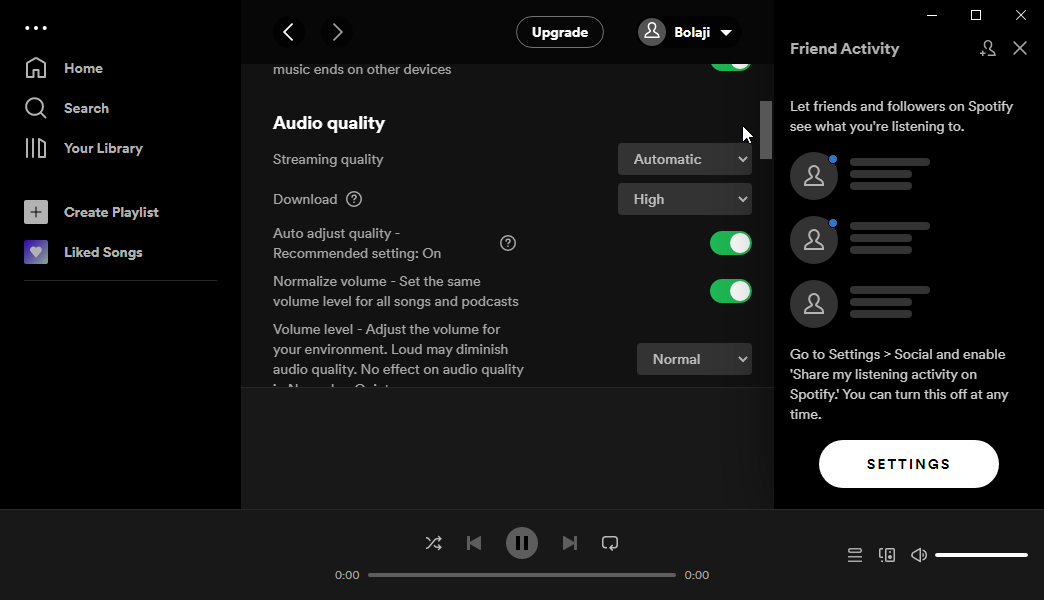
Task: Maximize the Spotify window
Action: (976, 15)
